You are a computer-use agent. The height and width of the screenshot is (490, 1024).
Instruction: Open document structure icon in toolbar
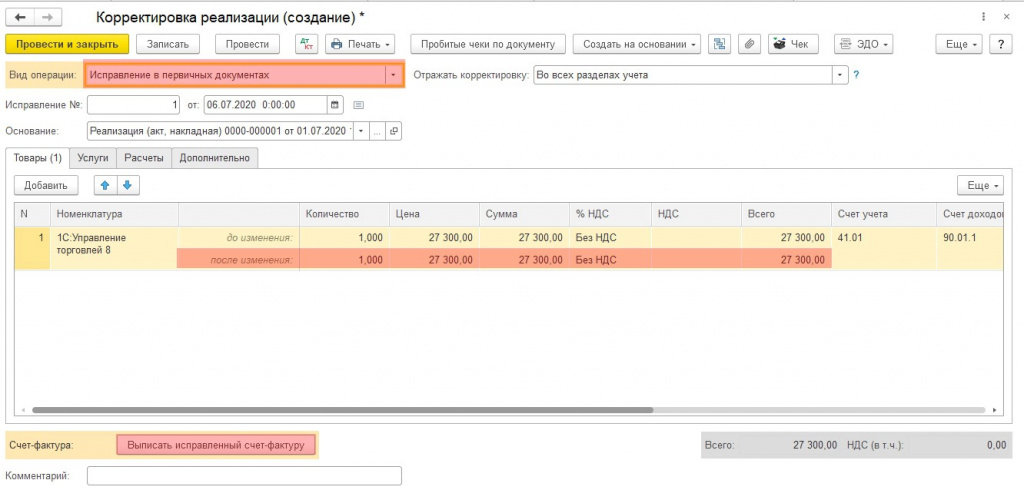719,44
